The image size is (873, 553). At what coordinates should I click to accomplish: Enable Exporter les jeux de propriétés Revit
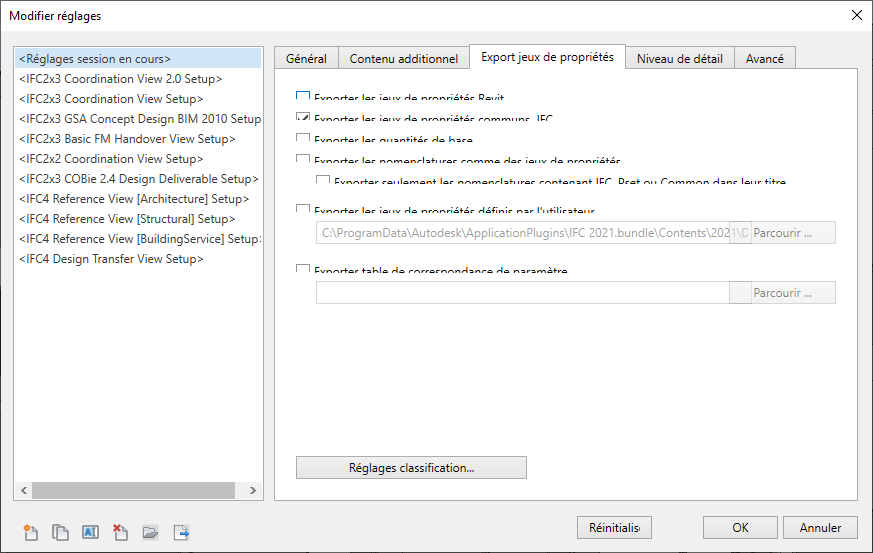[303, 96]
